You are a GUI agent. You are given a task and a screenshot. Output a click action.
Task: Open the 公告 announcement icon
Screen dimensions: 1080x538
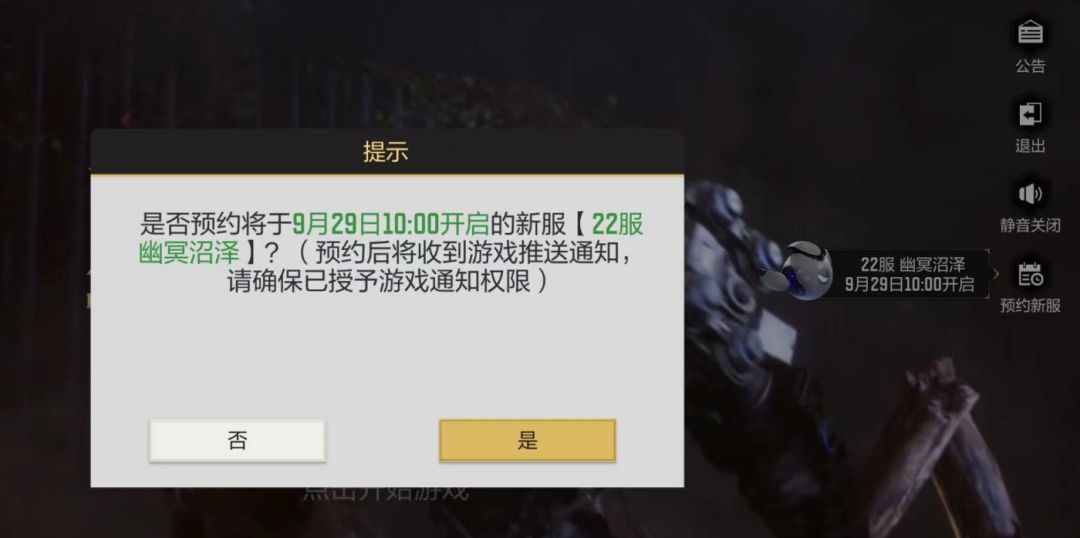[1030, 32]
